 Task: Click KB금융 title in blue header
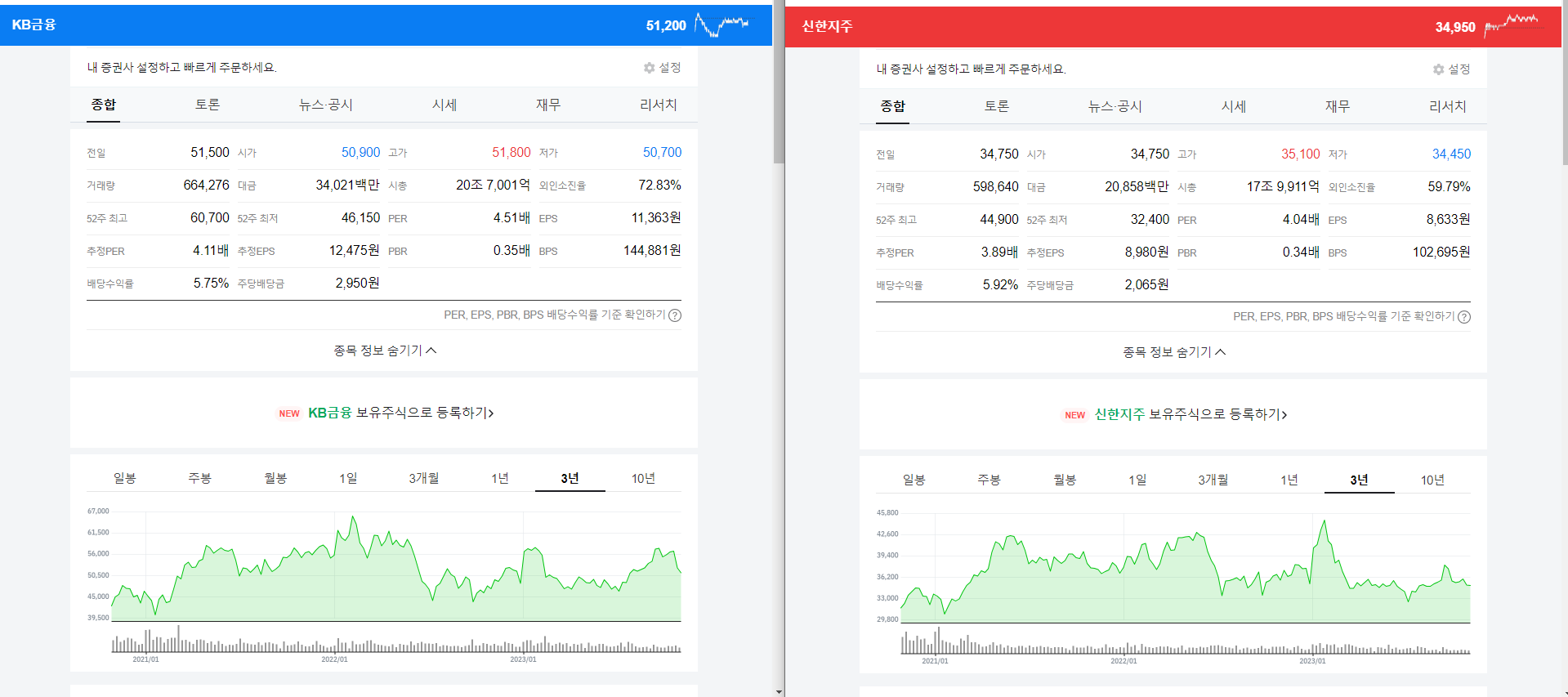[x=34, y=25]
